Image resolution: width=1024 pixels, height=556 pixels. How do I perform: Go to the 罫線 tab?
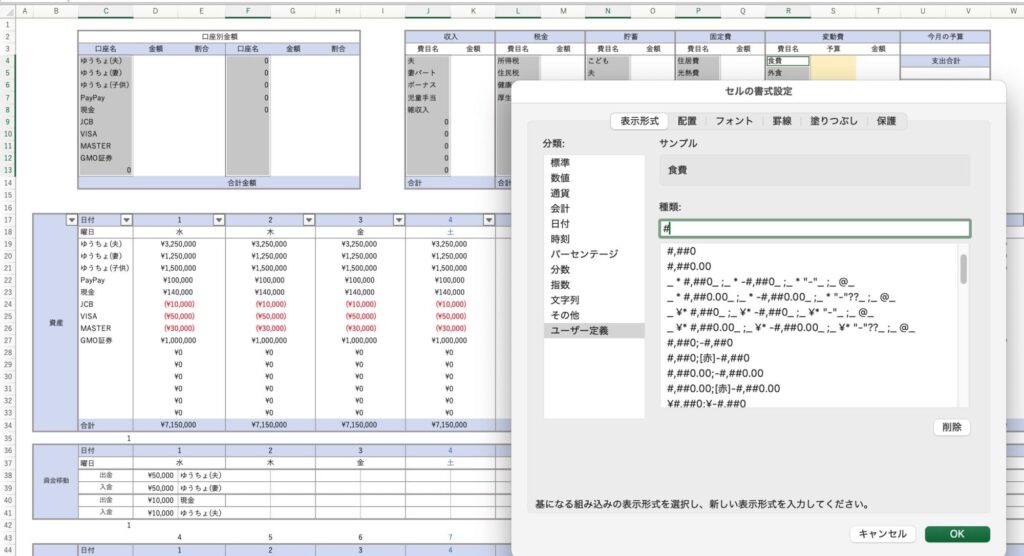coord(781,121)
